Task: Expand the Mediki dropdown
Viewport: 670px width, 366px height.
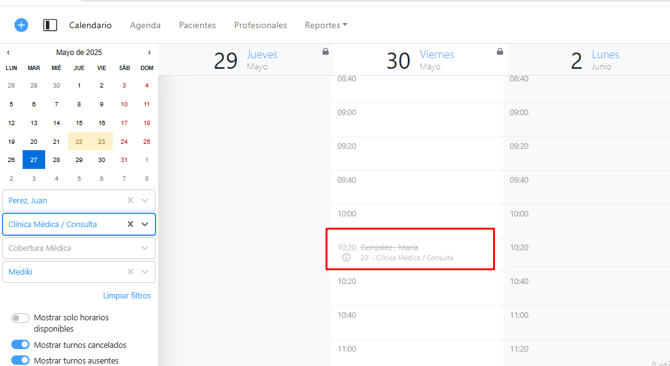Action: pos(145,272)
